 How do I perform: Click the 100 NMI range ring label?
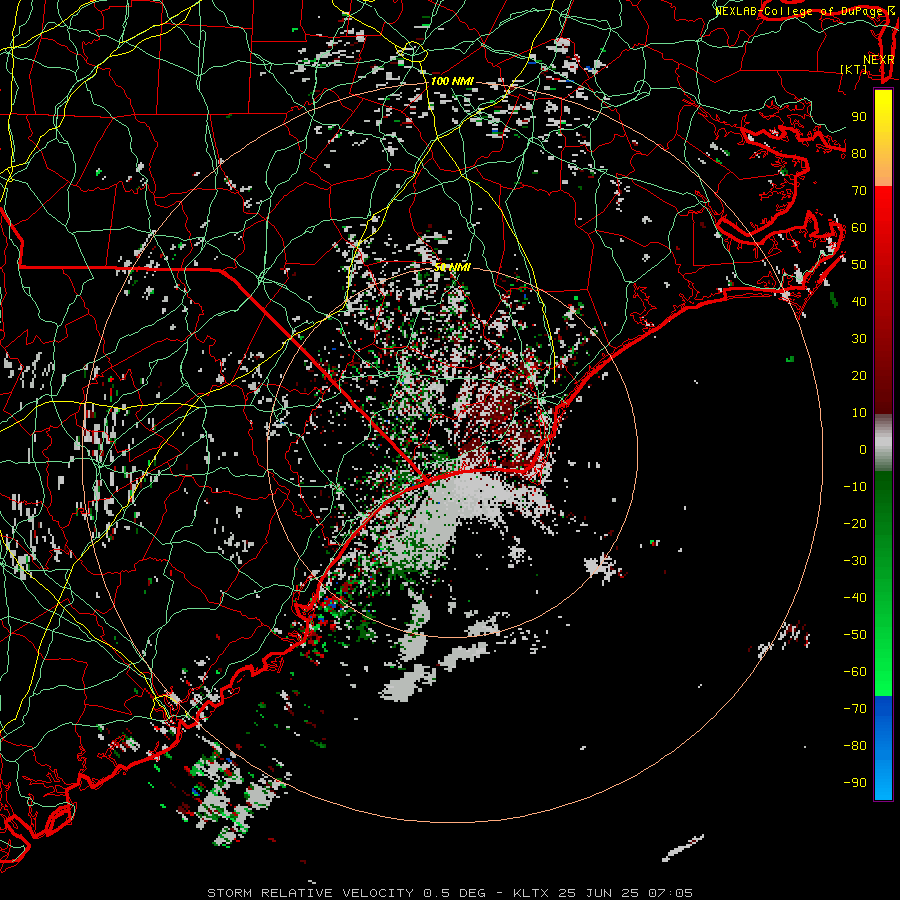[452, 82]
